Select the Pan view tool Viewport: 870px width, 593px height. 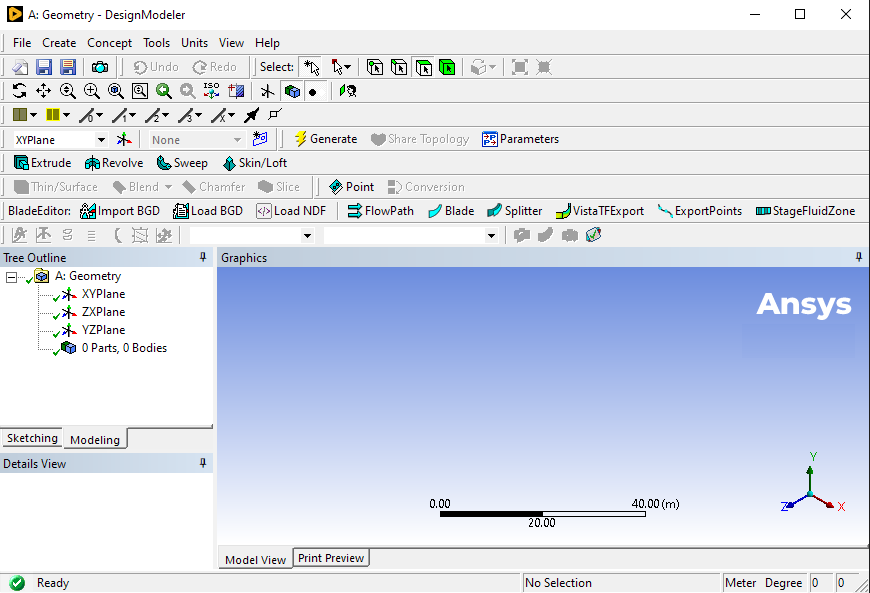click(x=43, y=90)
